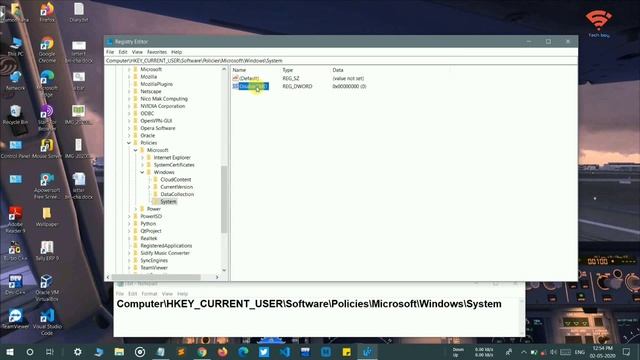Expand the TeamViewer registry key
Image resolution: width=640 pixels, height=360 pixels.
click(x=129, y=268)
